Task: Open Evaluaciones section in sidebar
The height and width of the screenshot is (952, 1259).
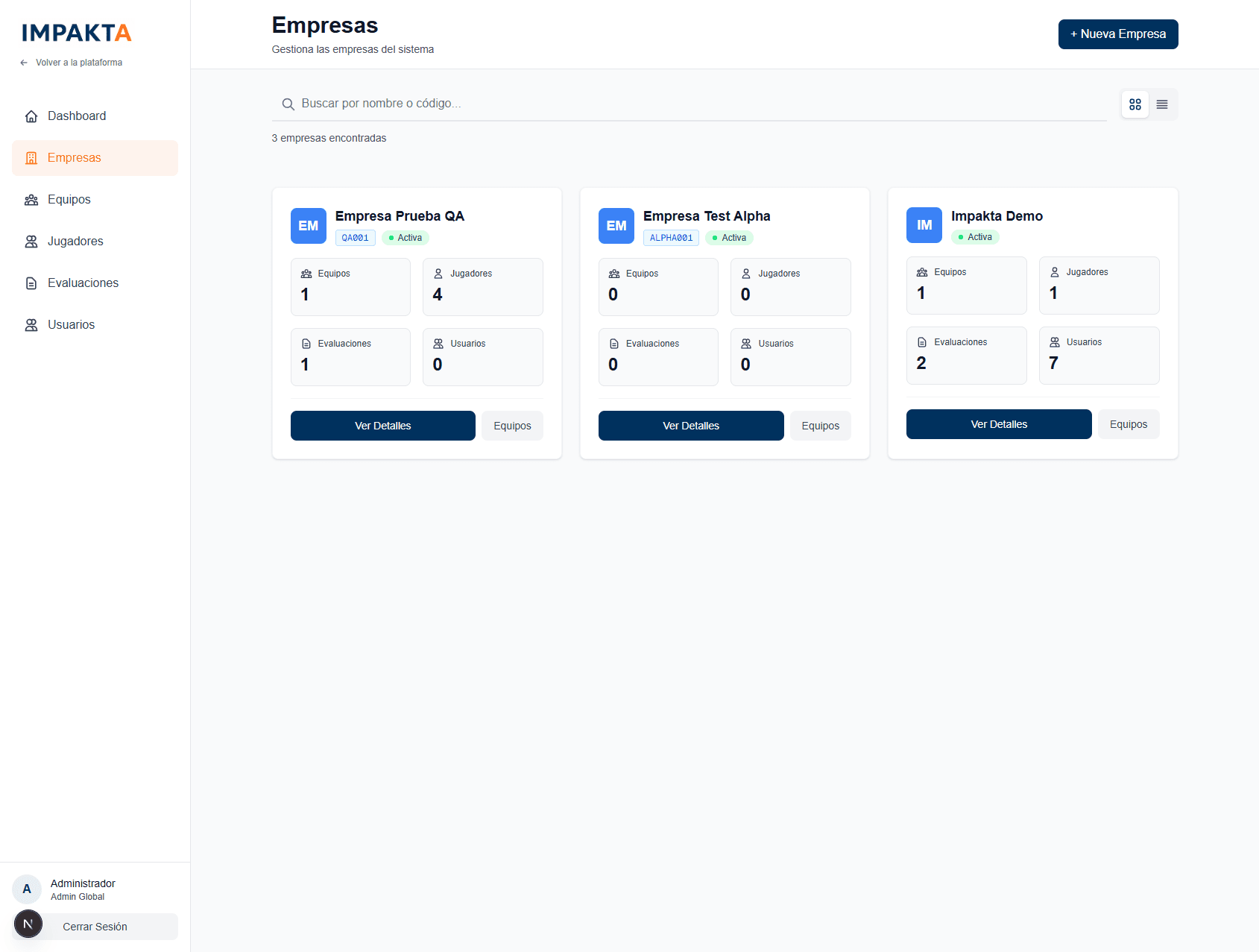Action: pyautogui.click(x=83, y=283)
